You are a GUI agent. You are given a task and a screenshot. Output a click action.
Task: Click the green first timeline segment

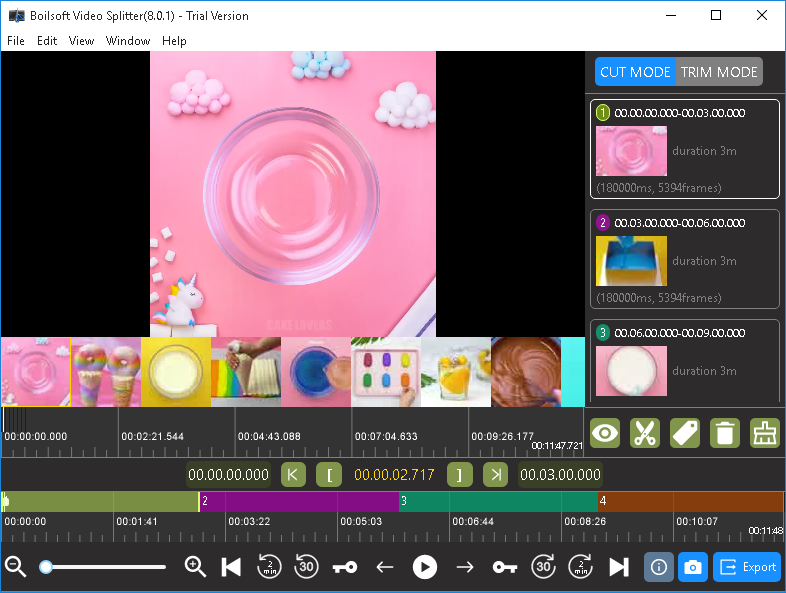pyautogui.click(x=100, y=501)
